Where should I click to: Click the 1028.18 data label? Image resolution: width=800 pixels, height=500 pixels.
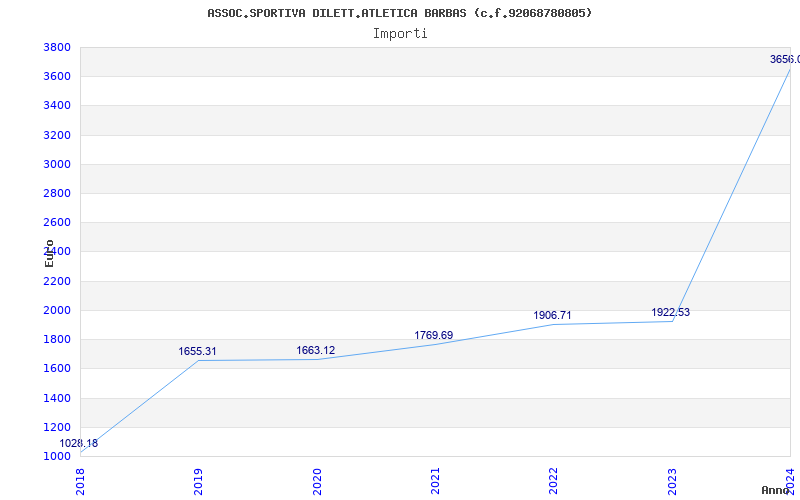(79, 443)
